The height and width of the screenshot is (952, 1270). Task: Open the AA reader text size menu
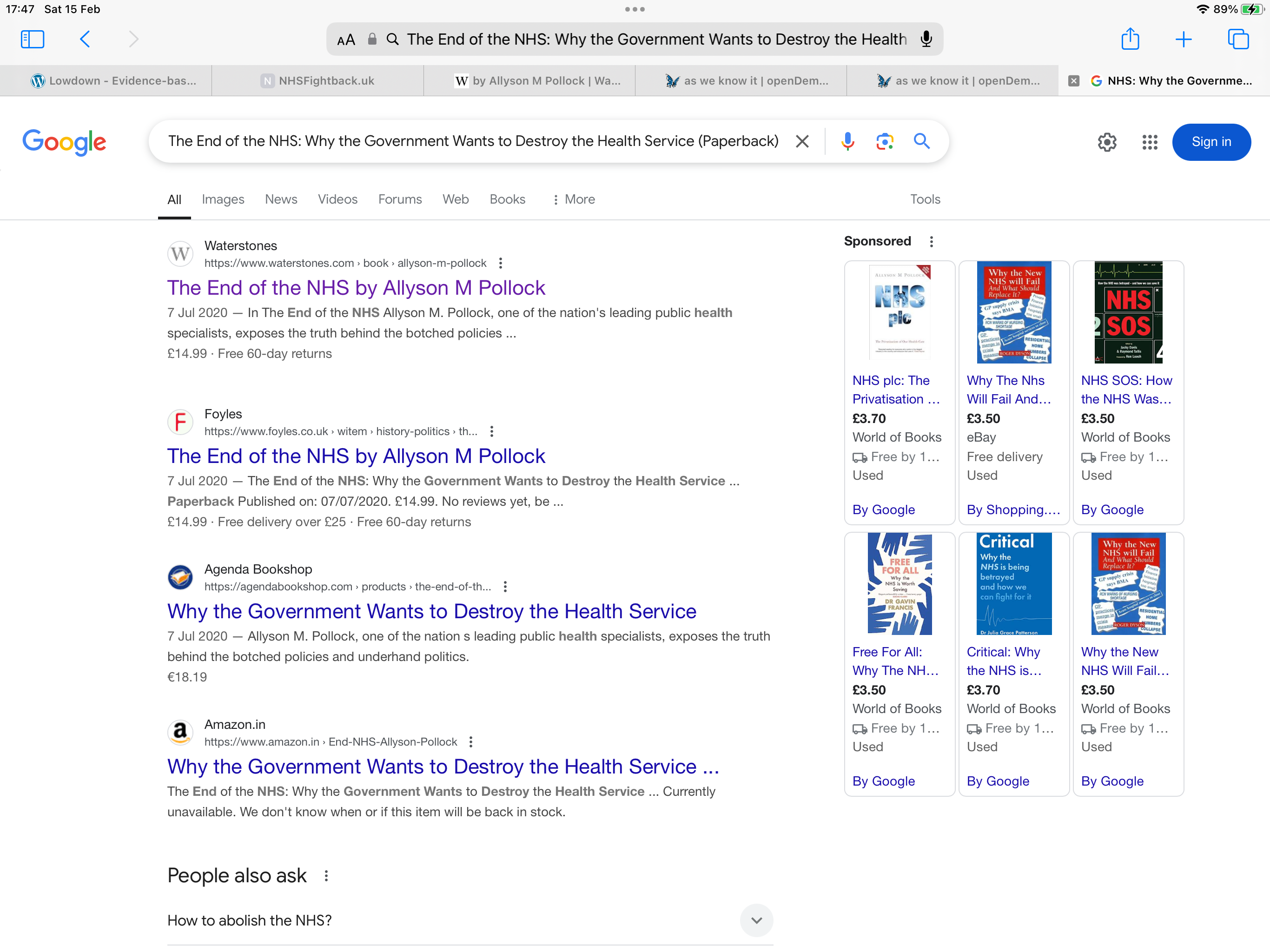(346, 40)
